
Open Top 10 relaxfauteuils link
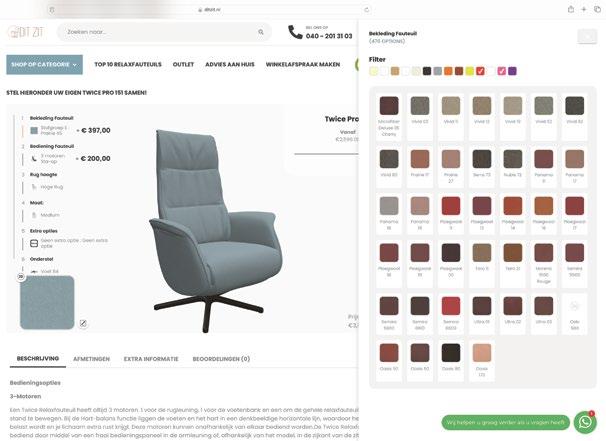click(x=128, y=65)
